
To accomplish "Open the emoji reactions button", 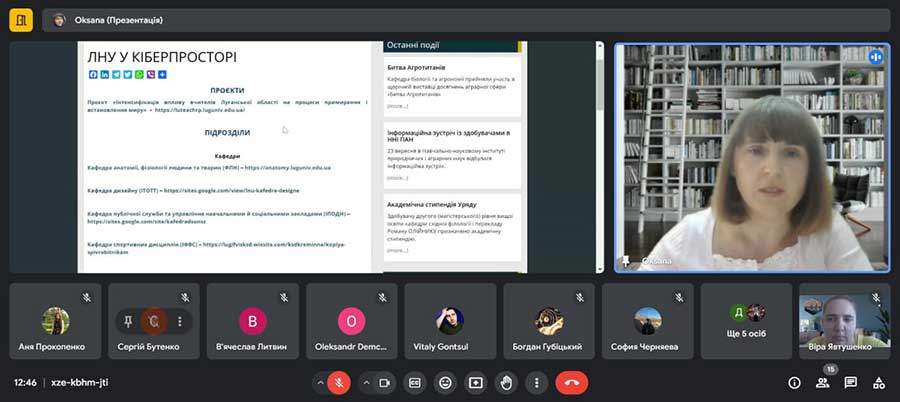I will [x=445, y=382].
